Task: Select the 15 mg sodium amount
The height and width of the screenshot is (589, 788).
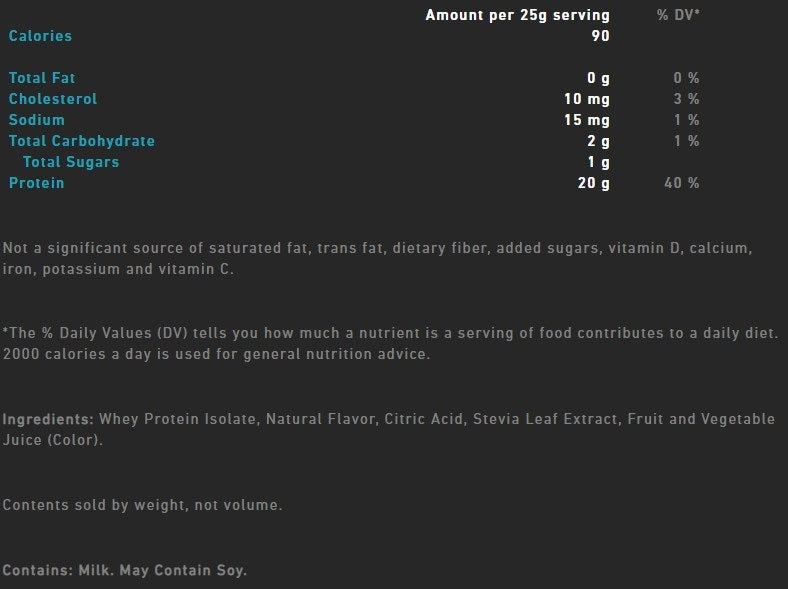Action: pyautogui.click(x=587, y=120)
